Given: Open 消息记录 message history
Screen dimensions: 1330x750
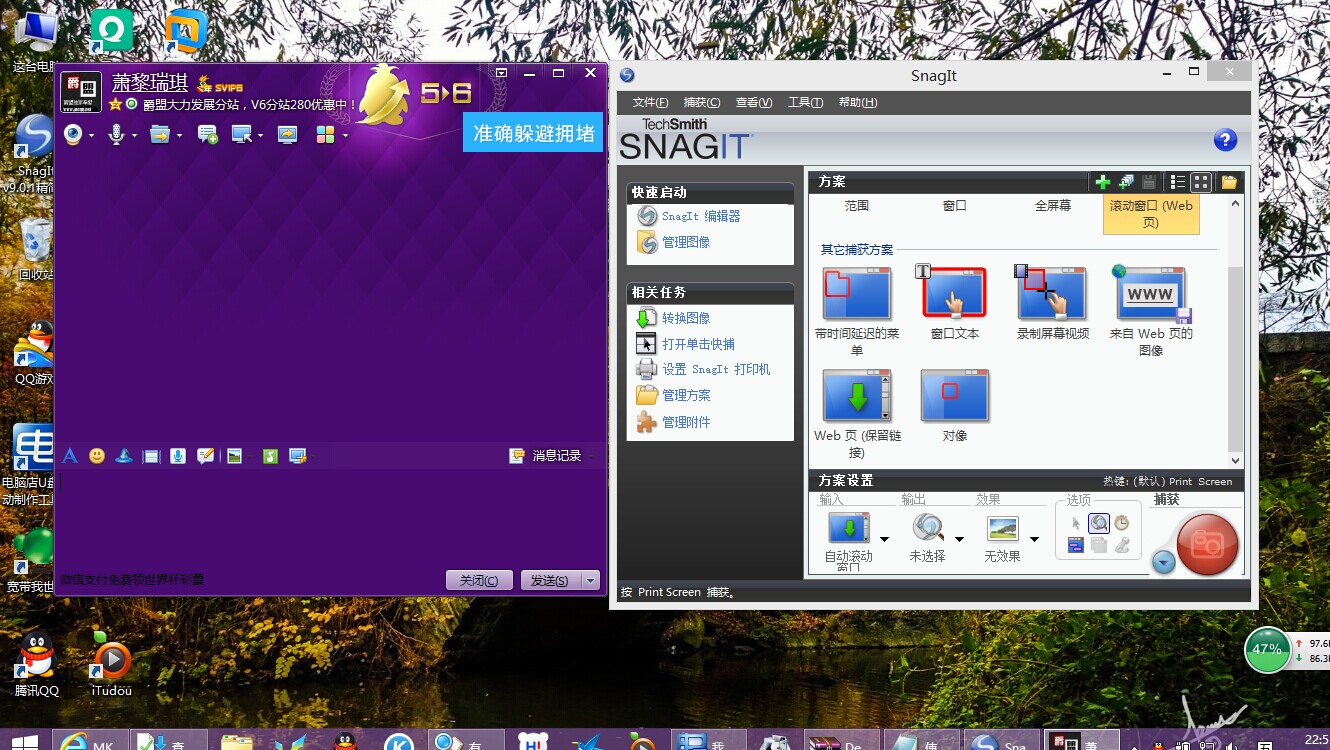Looking at the screenshot, I should point(546,456).
